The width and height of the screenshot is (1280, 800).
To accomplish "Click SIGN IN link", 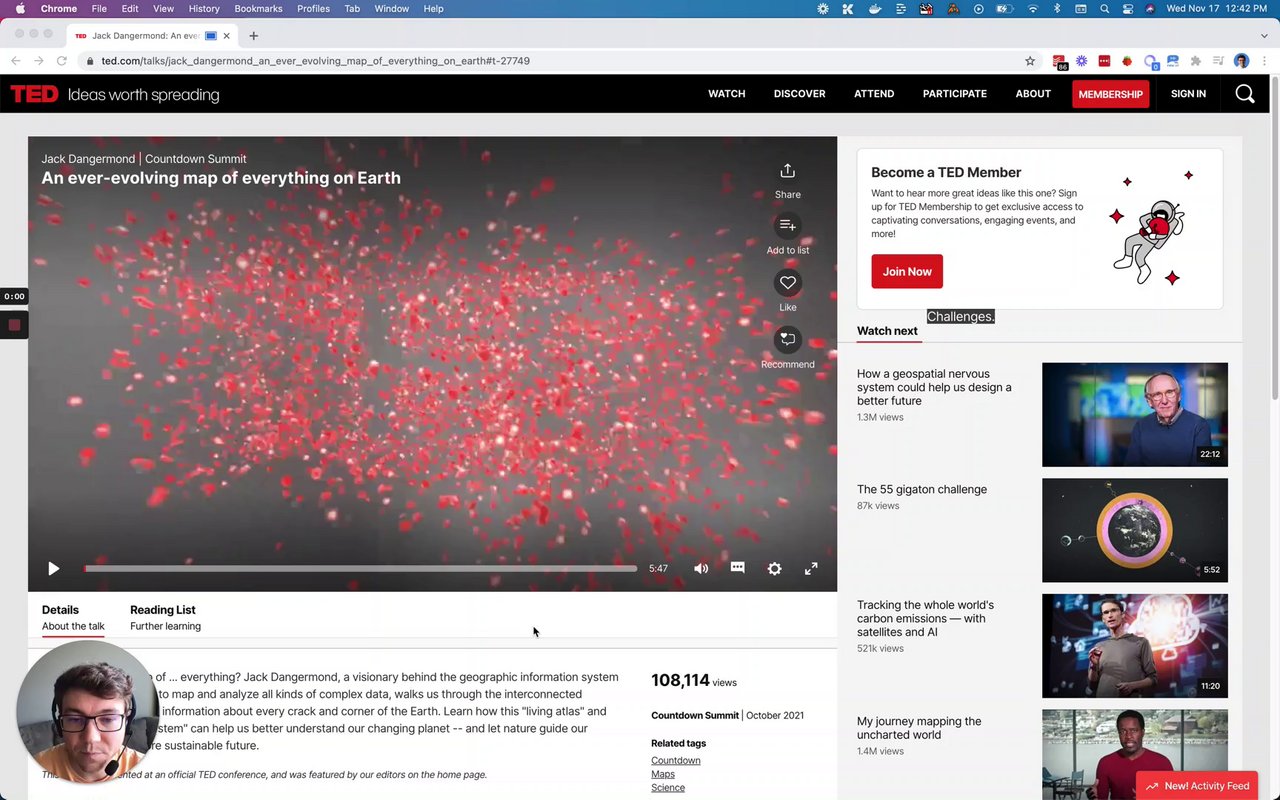I will tap(1188, 94).
